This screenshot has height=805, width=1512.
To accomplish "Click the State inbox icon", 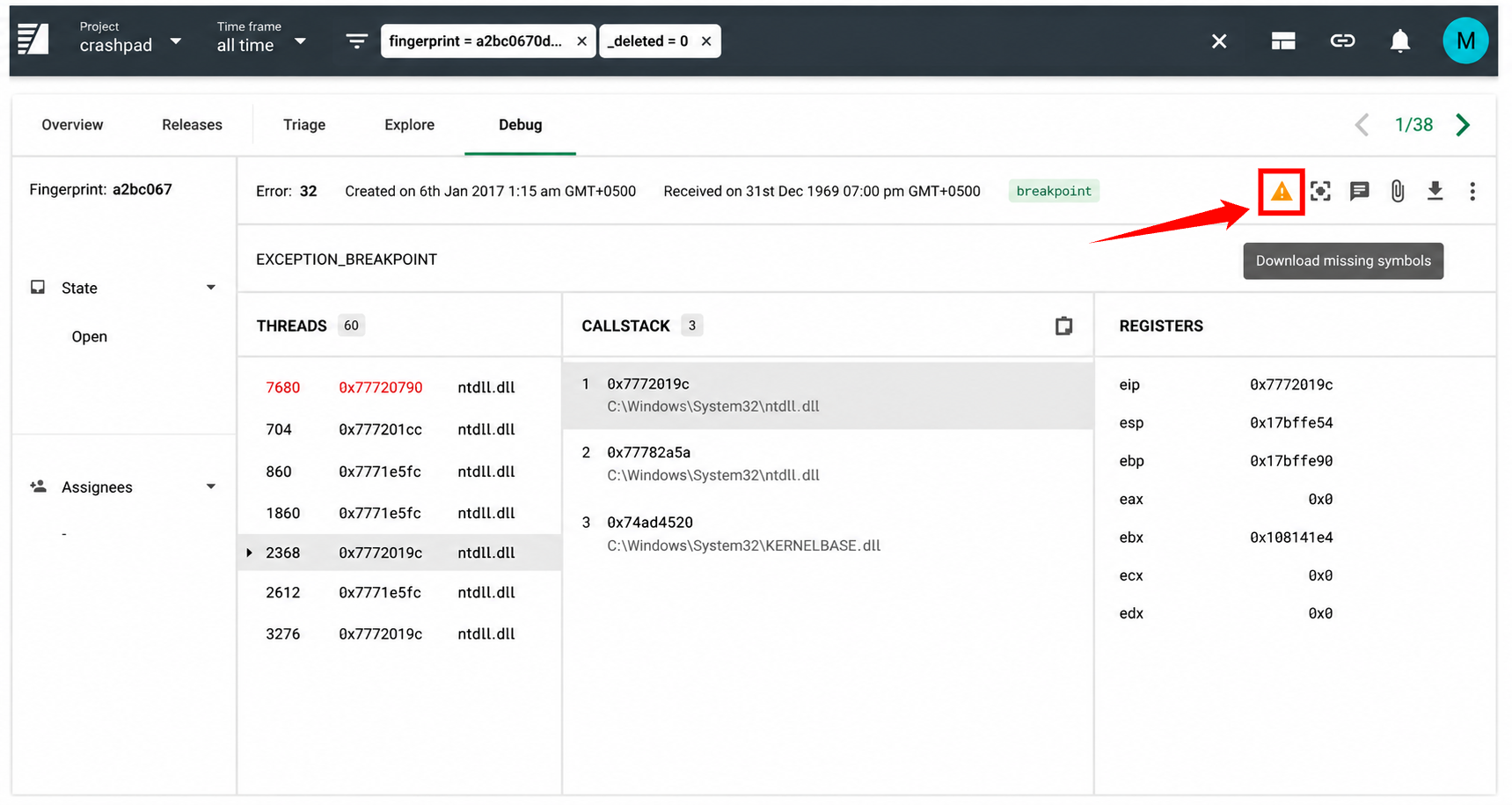I will coord(38,288).
